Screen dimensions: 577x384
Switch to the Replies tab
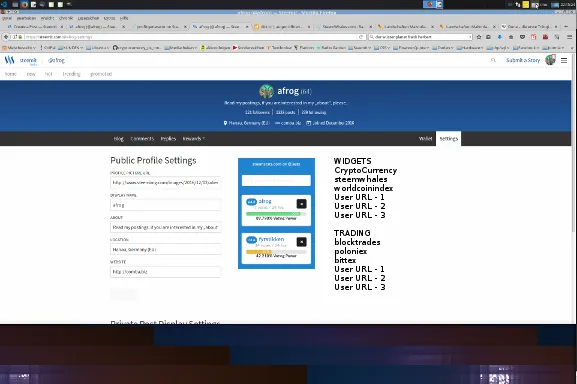[168, 139]
